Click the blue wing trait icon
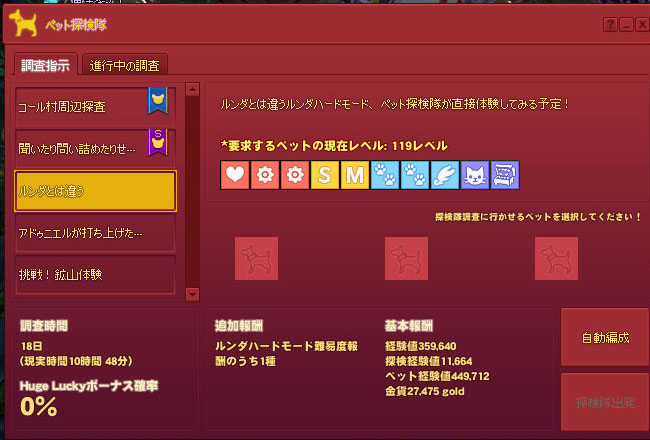Screen dimensions: 650x440 (x=445, y=175)
